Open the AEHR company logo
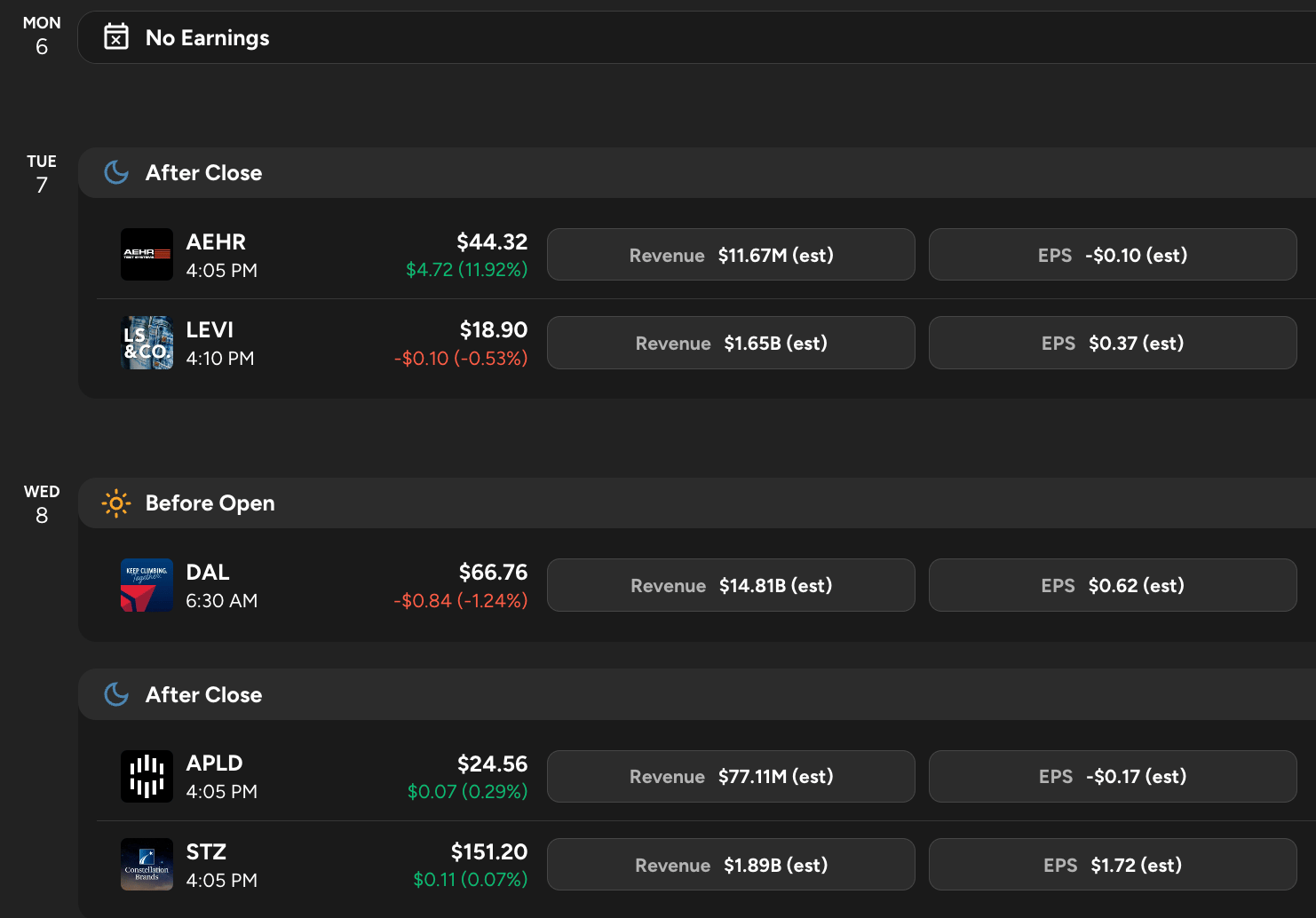 (147, 255)
